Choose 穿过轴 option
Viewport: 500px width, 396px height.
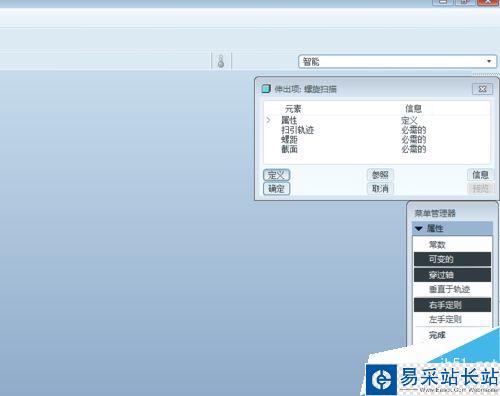click(x=452, y=275)
